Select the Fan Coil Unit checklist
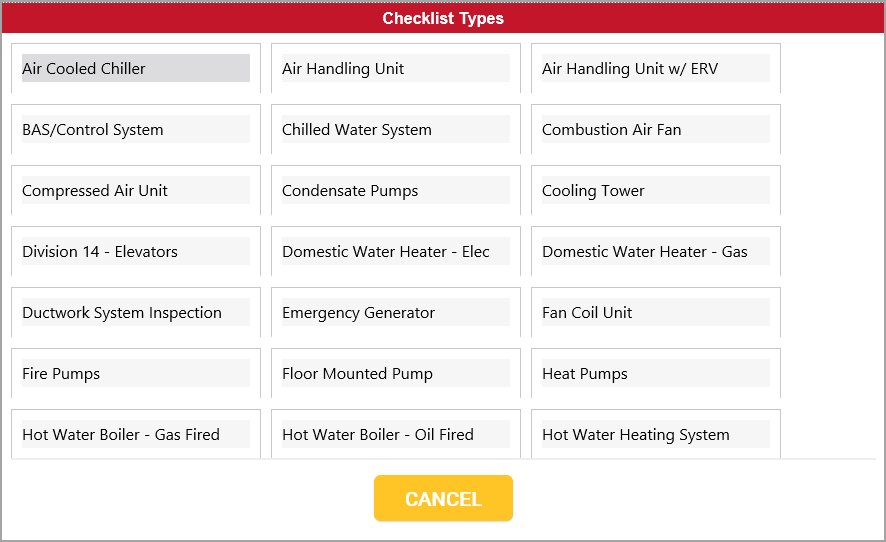 655,313
